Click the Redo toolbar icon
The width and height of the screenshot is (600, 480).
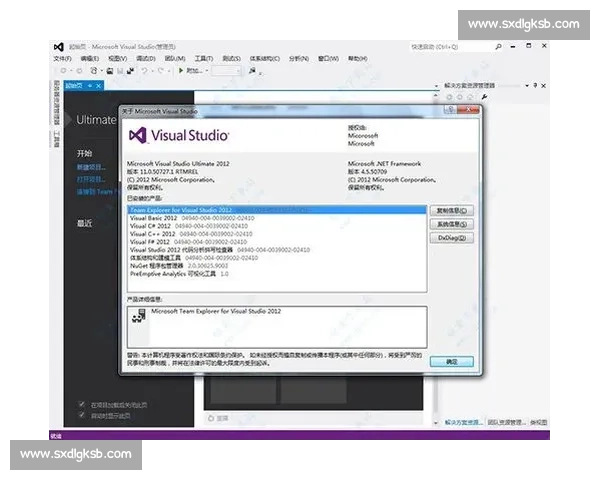pyautogui.click(x=161, y=71)
